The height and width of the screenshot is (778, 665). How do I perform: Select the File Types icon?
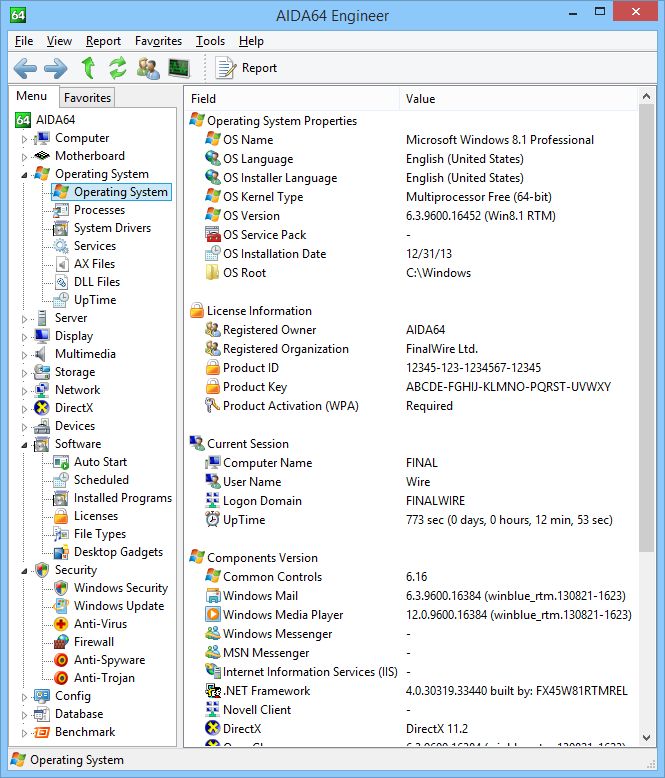click(x=61, y=534)
